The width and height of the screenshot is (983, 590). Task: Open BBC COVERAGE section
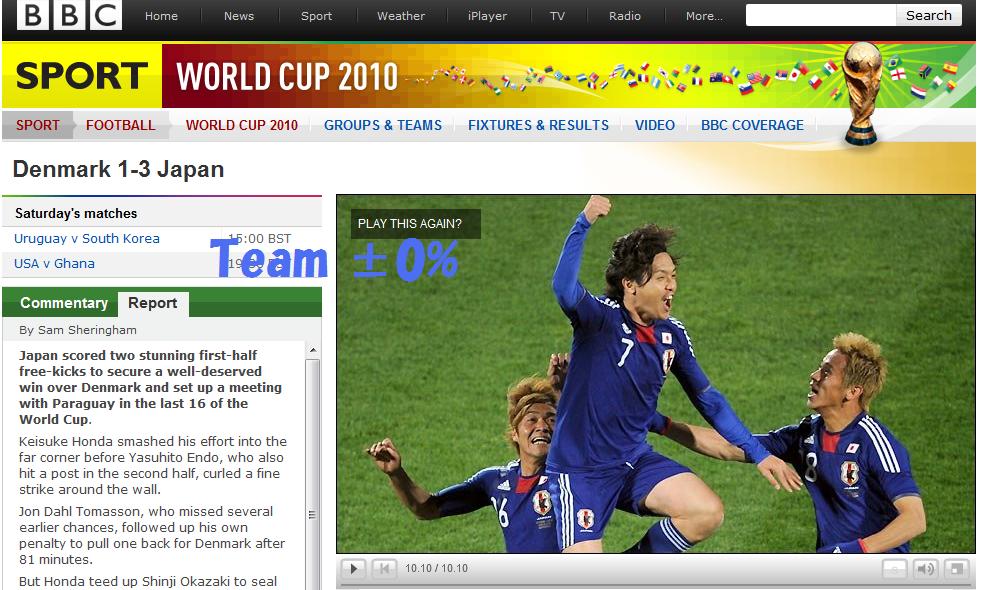(x=752, y=125)
